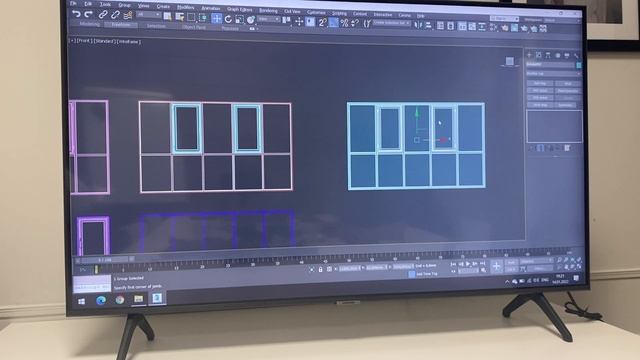This screenshot has height=360, width=640.
Task: Click the Redo arrow icon
Action: click(89, 14)
